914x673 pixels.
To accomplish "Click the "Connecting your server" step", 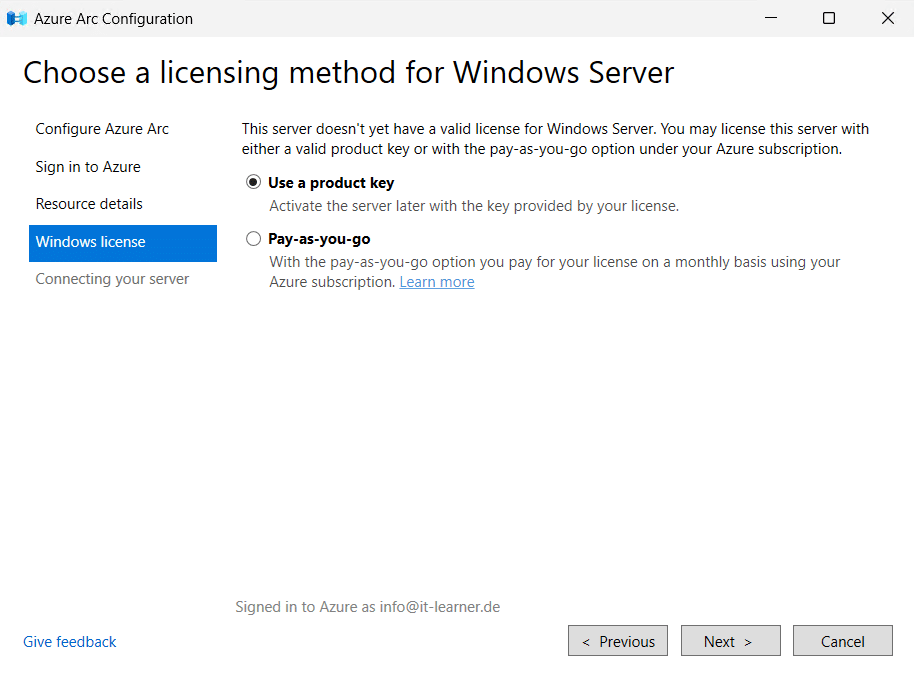I will (111, 278).
